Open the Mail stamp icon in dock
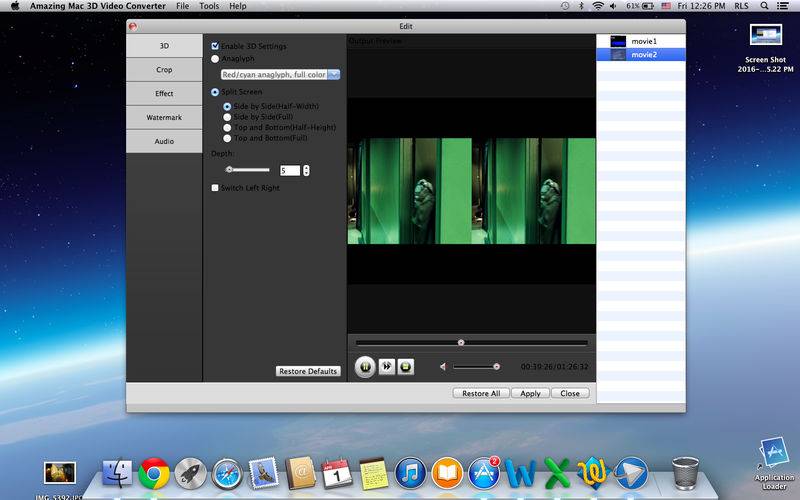 click(264, 473)
